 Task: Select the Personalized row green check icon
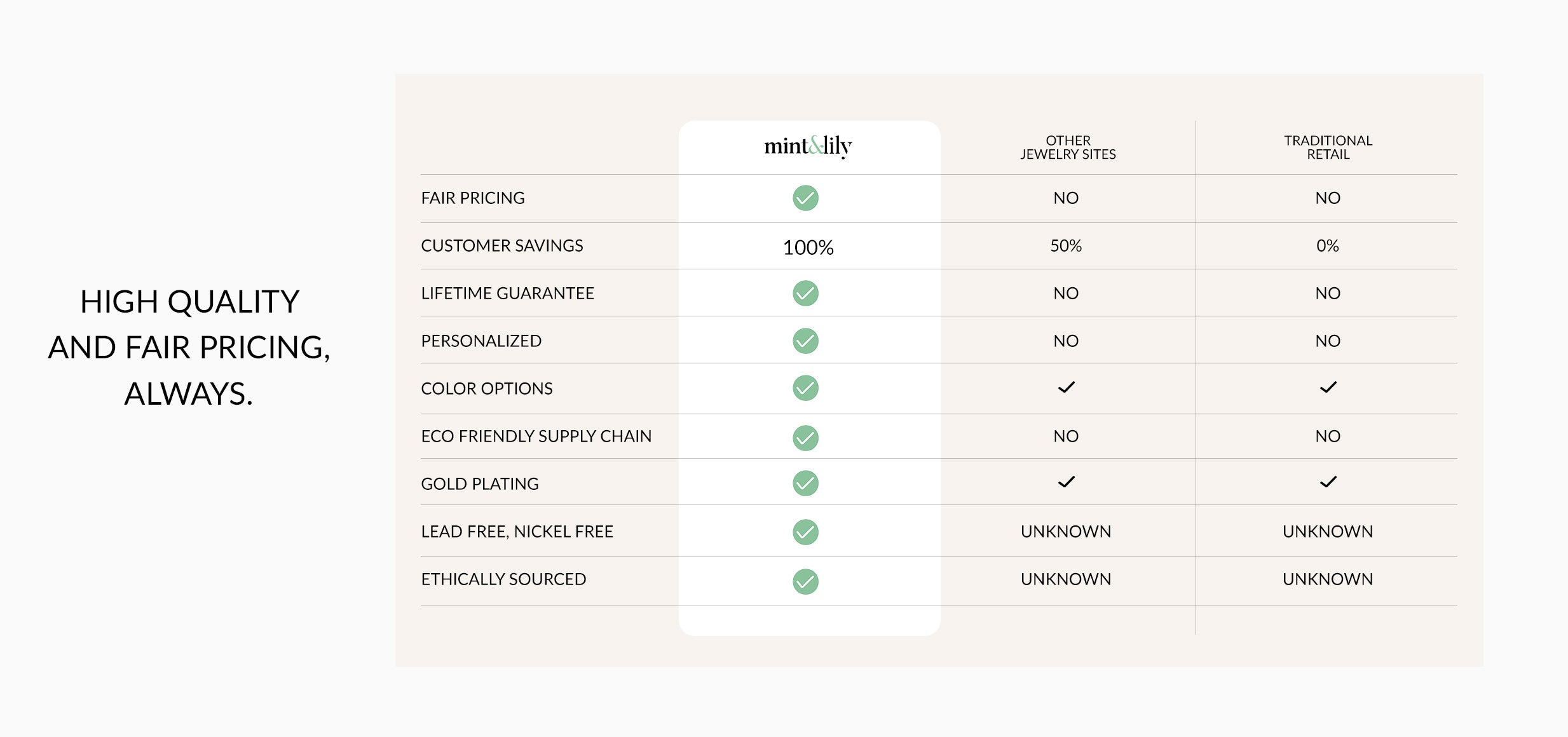click(x=805, y=341)
